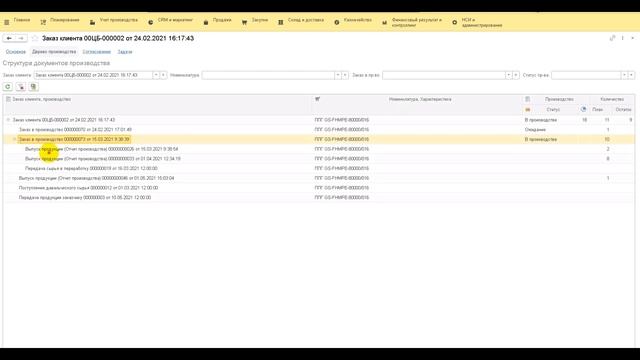Clear the Статус пр-ва field
This screenshot has width=640, height=360.
pos(631,75)
